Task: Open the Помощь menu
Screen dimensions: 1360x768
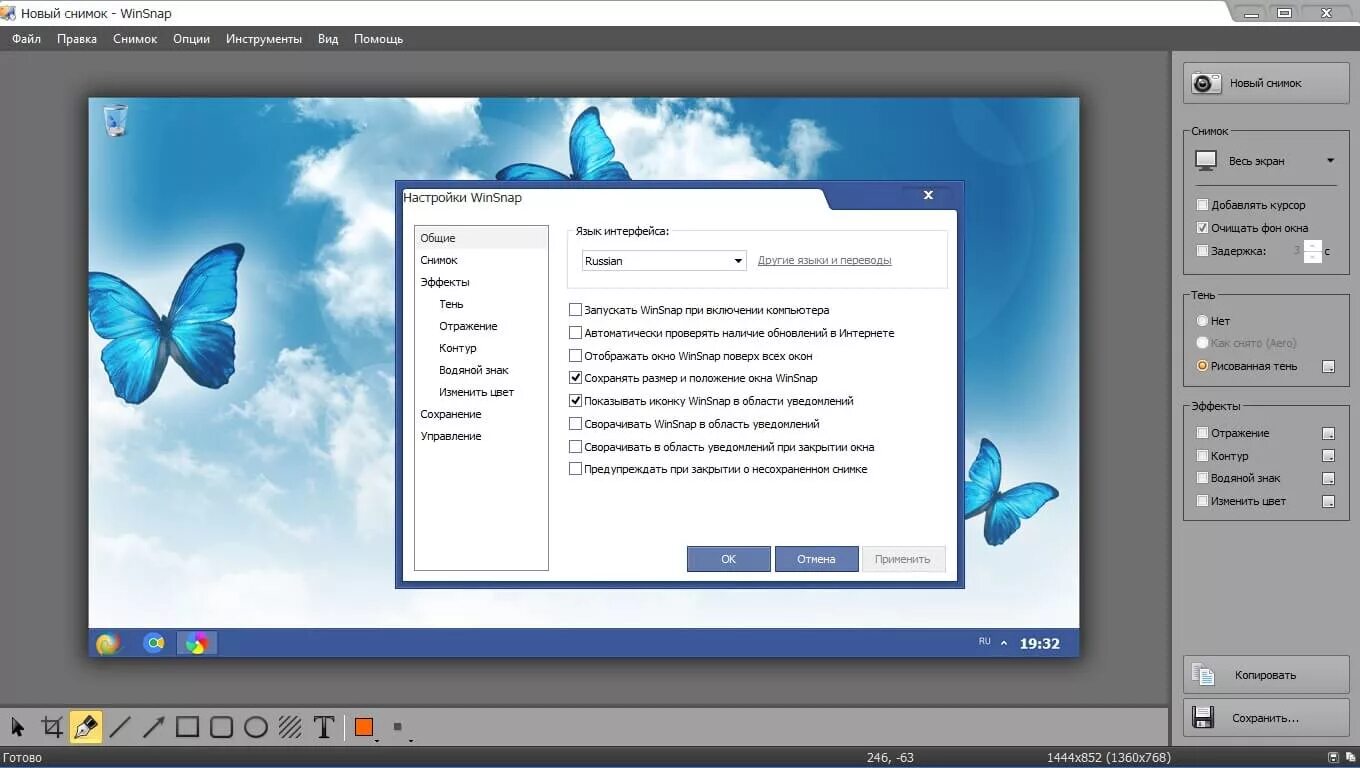Action: (378, 39)
